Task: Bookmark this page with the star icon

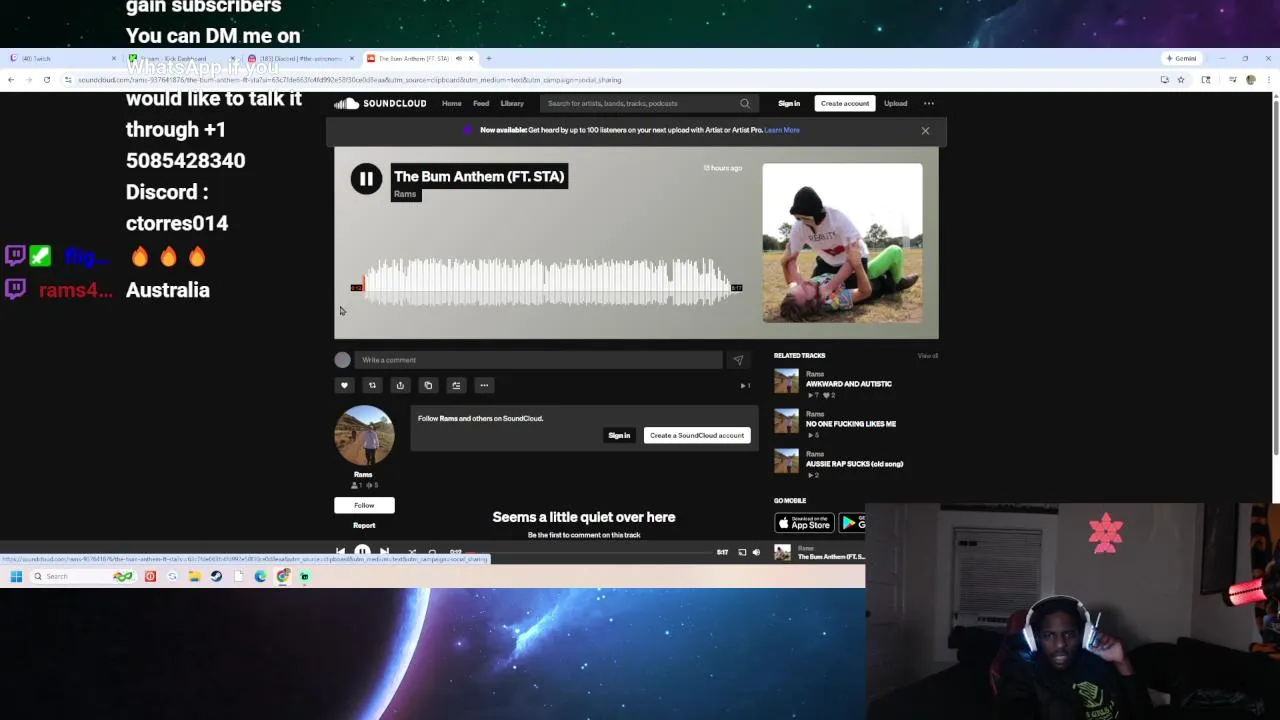Action: [1181, 80]
